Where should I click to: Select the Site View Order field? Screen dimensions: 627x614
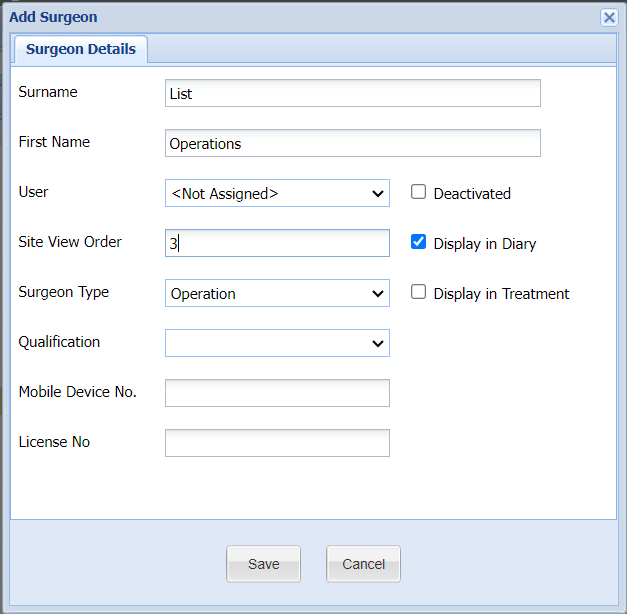[277, 243]
